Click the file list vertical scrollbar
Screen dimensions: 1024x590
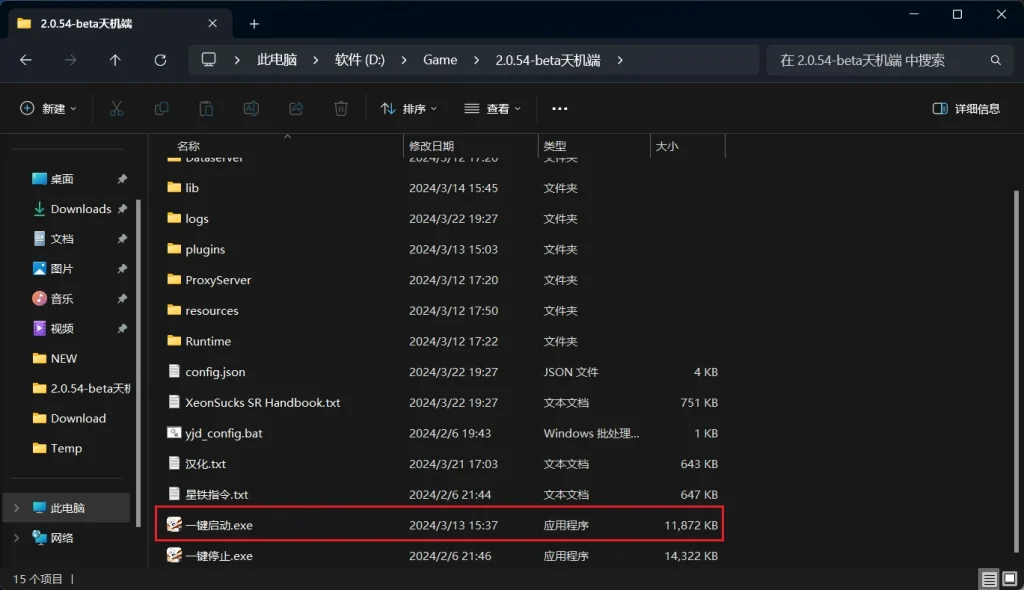point(1017,350)
